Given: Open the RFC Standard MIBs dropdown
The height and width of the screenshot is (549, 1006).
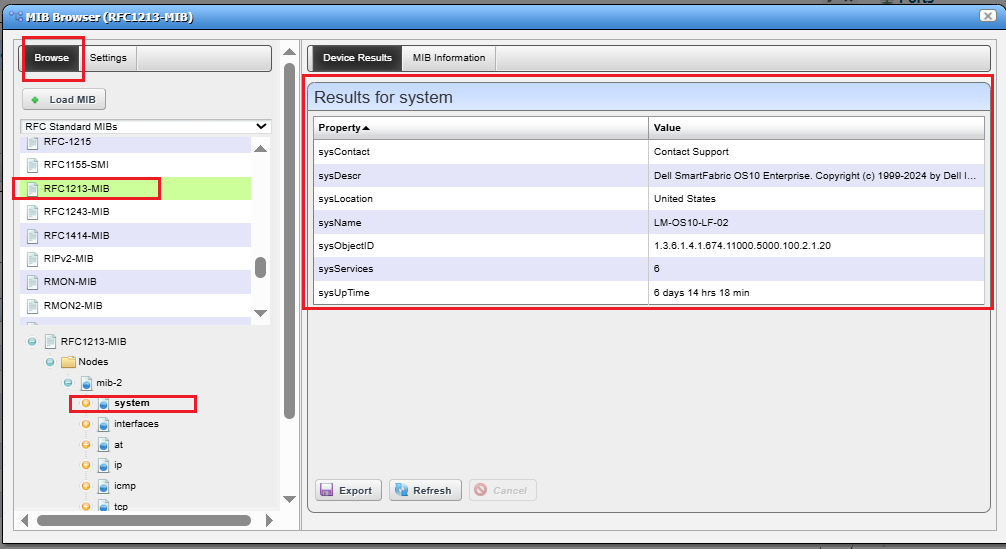Looking at the screenshot, I should tap(261, 127).
